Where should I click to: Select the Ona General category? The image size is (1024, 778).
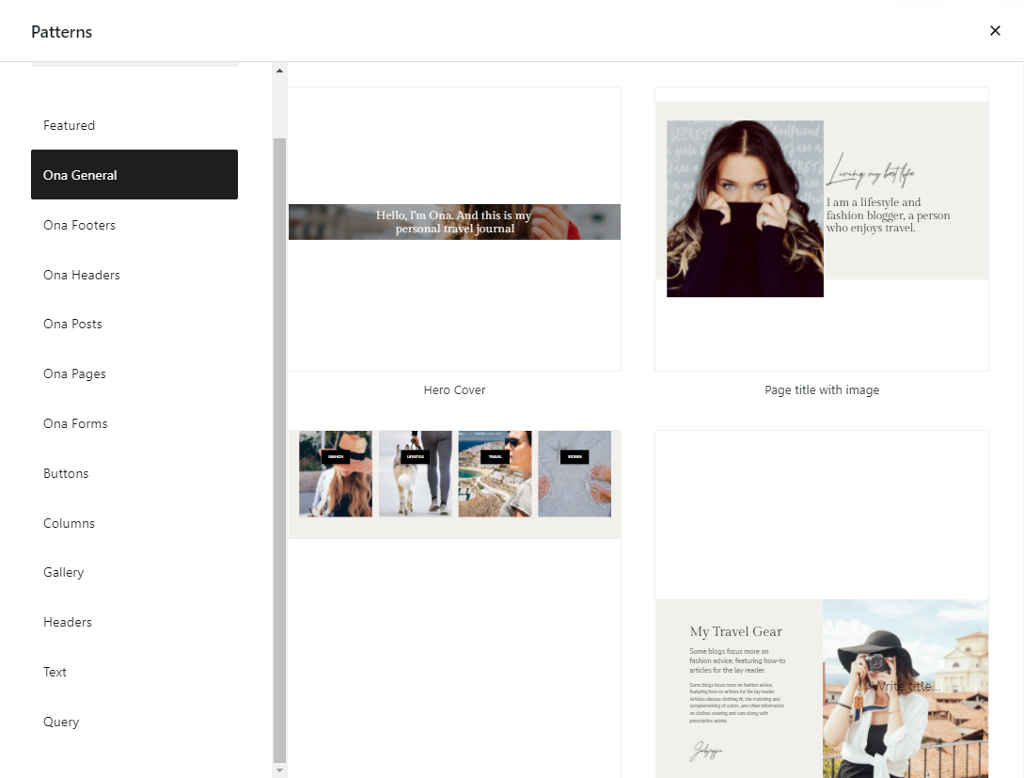[x=134, y=175]
